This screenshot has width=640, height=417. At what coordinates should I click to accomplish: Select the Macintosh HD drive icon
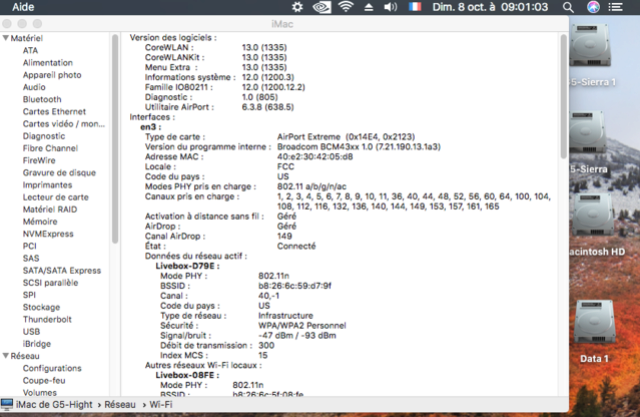[x=594, y=215]
